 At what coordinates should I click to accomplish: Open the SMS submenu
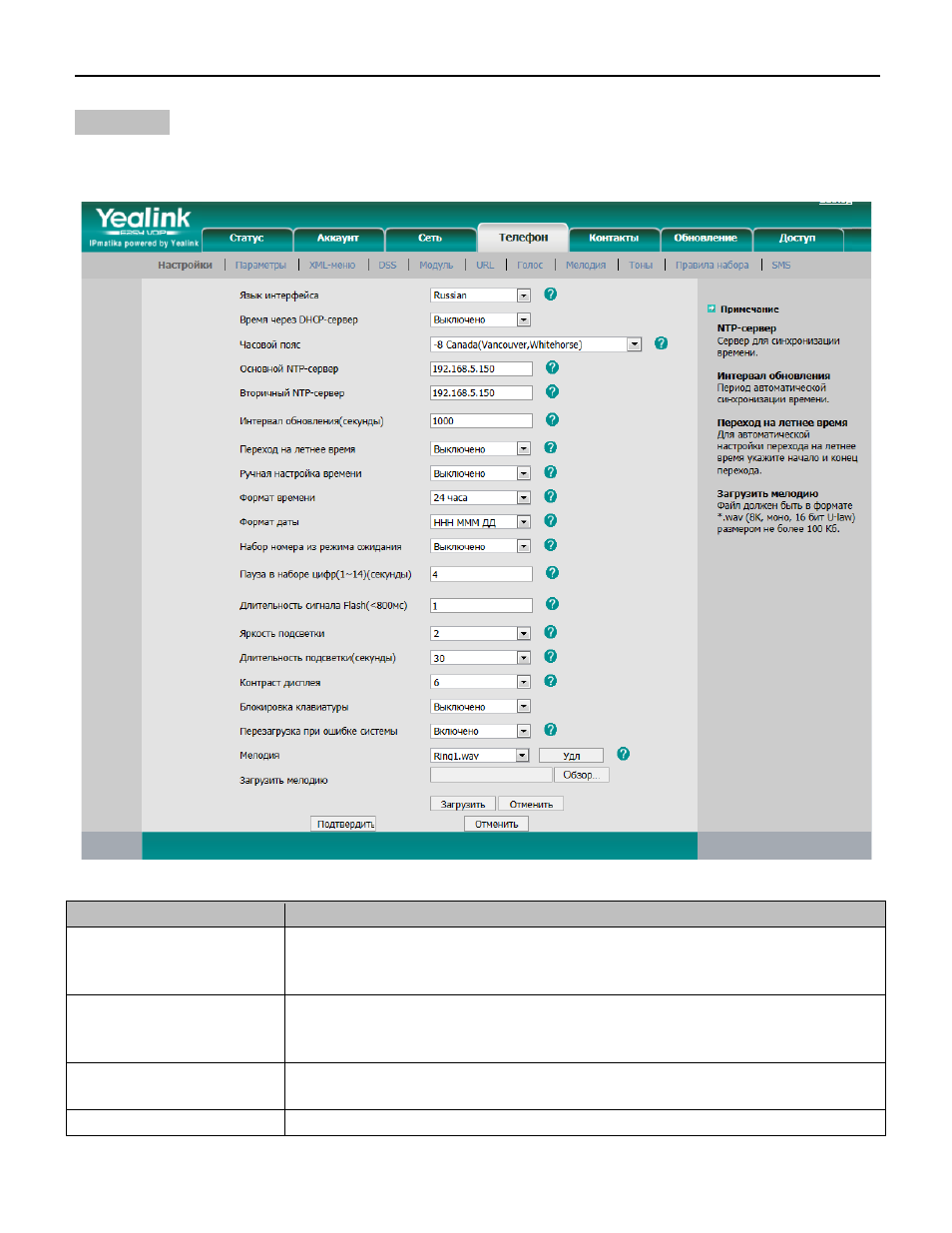pos(780,266)
